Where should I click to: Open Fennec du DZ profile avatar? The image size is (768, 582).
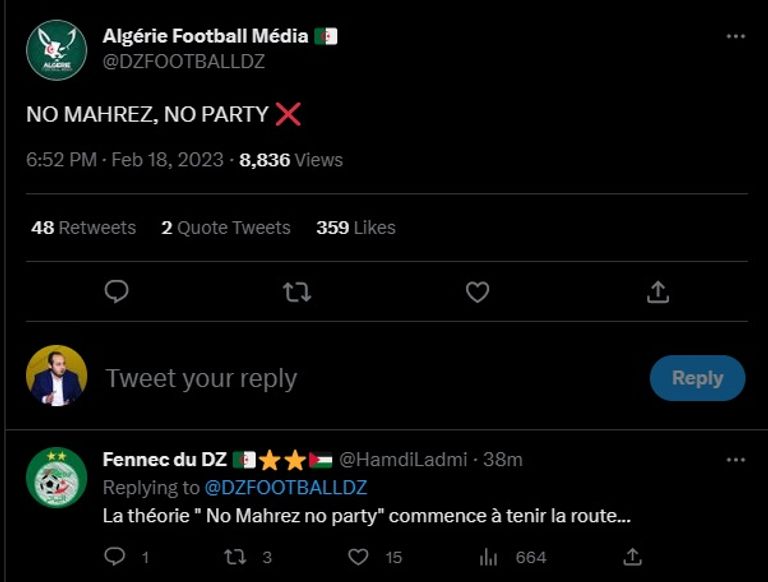pyautogui.click(x=56, y=476)
